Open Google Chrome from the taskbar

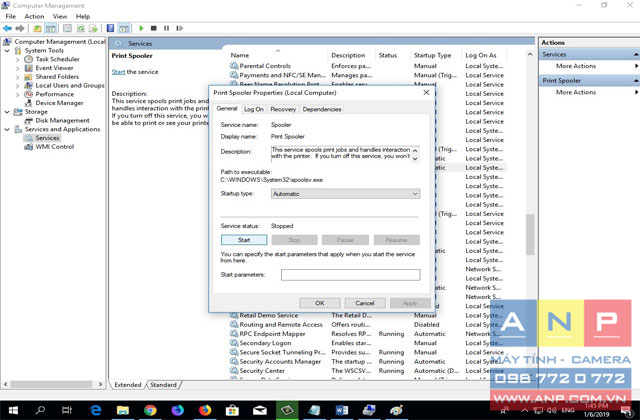pyautogui.click(x=150, y=410)
